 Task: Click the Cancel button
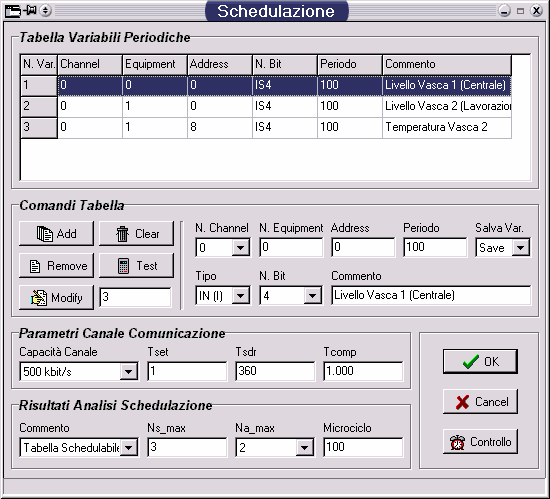tap(480, 402)
